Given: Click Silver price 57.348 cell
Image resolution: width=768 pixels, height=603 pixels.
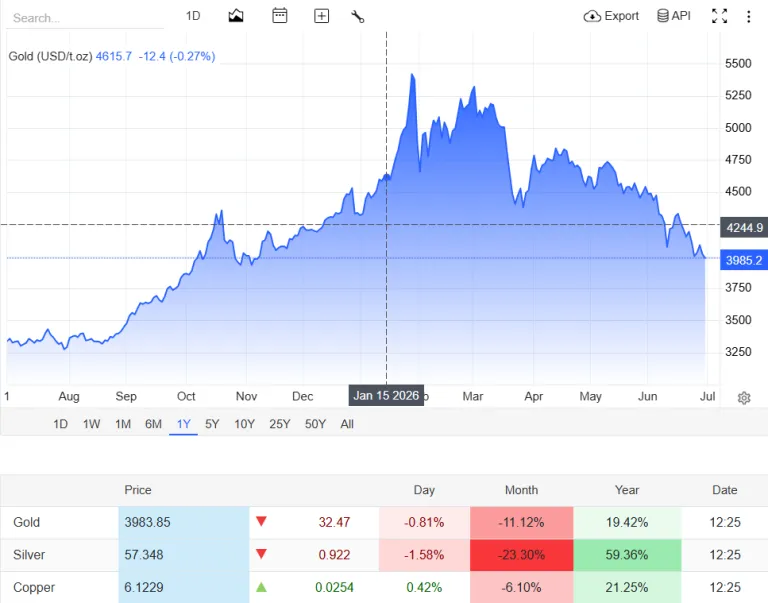Looking at the screenshot, I should (184, 555).
